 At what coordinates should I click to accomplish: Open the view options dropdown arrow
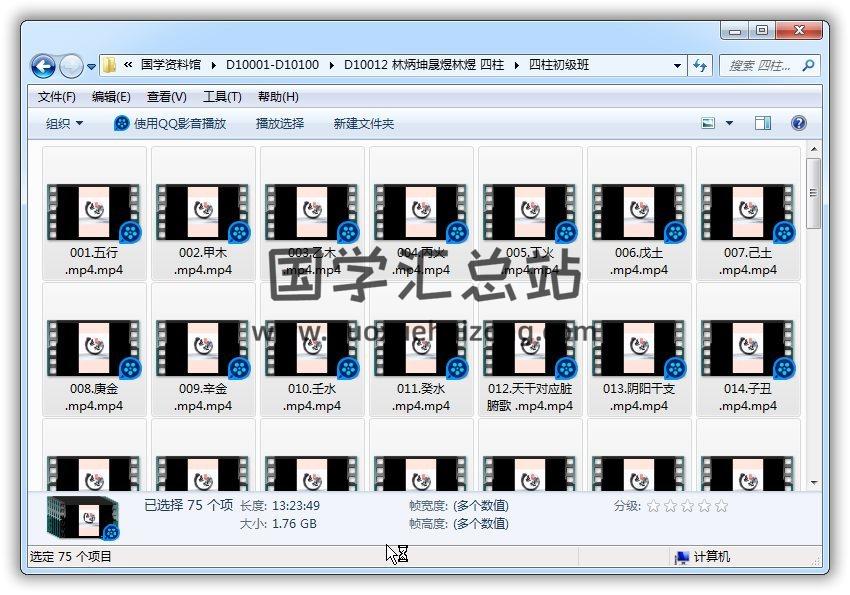(x=729, y=123)
